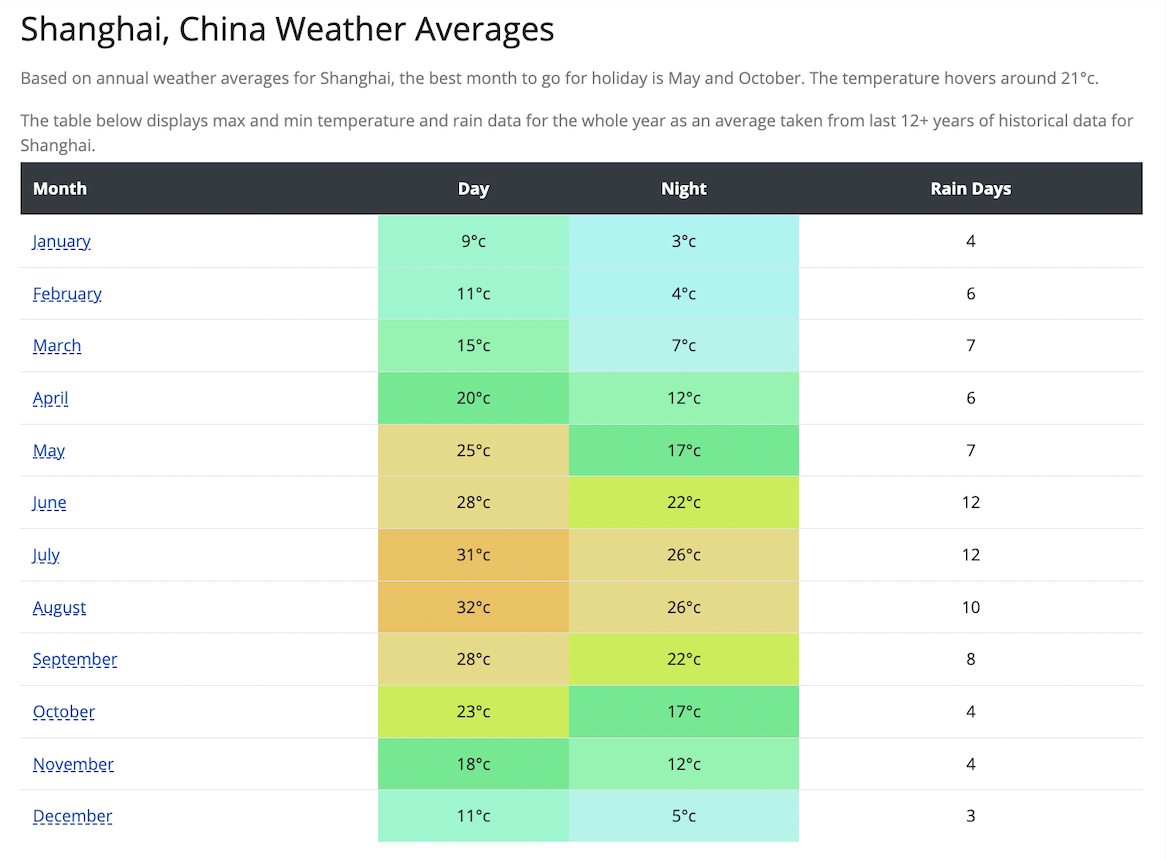Go to the September link

pos(75,659)
